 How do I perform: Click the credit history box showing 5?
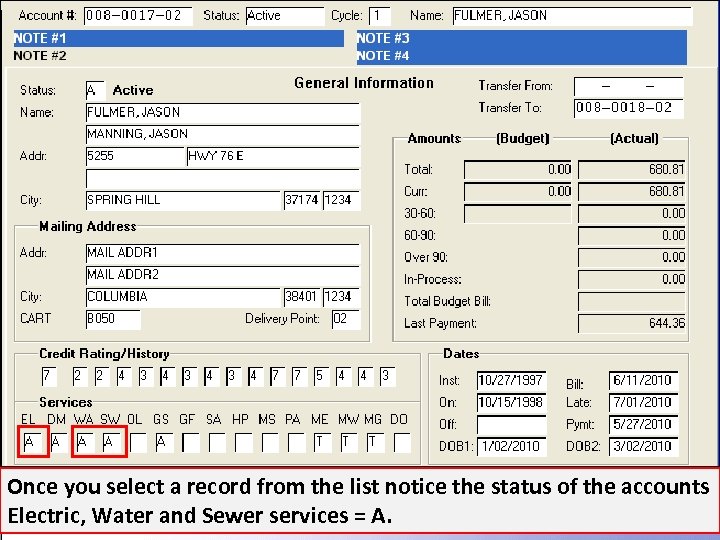[x=321, y=377]
